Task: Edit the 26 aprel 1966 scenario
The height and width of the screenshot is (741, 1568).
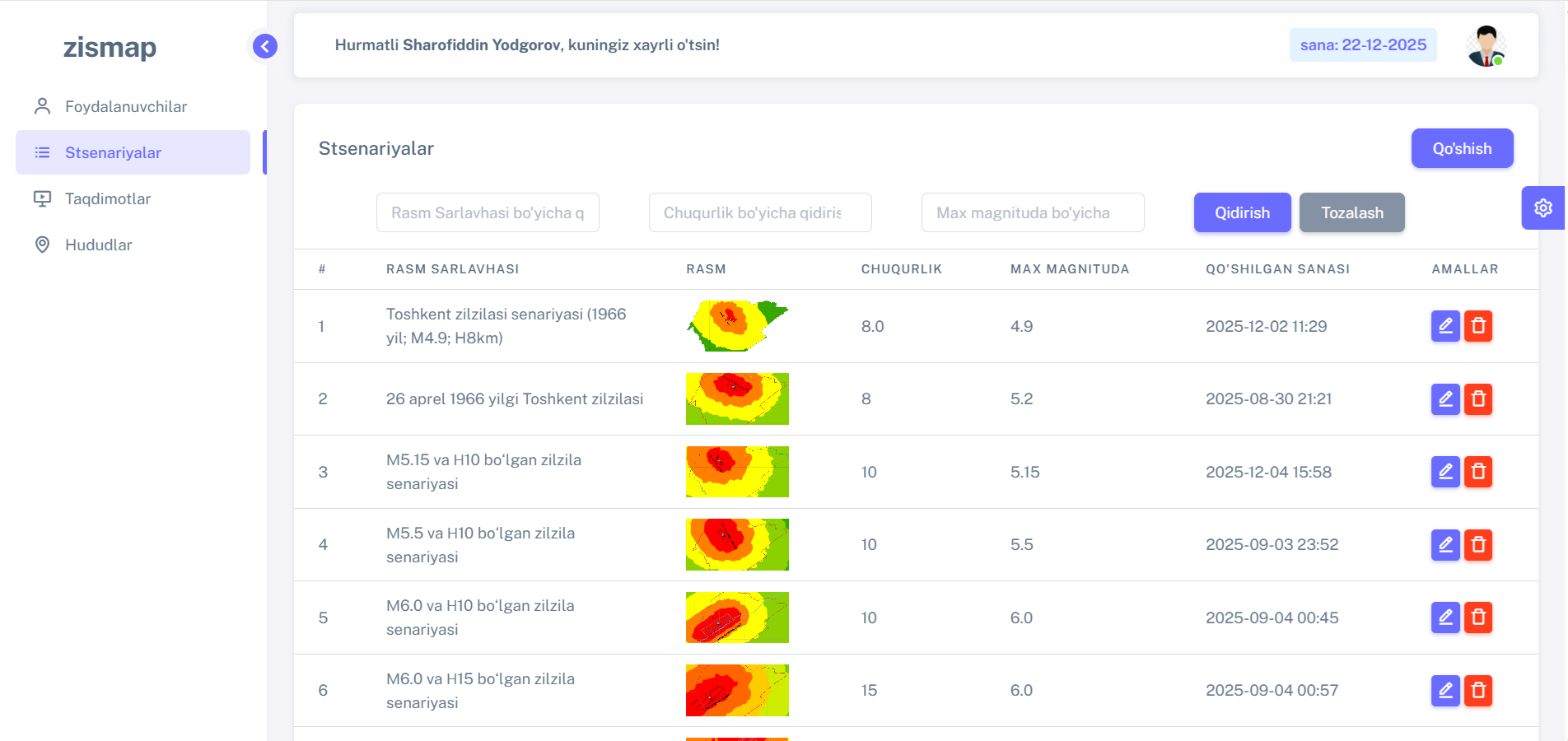Action: click(1444, 399)
